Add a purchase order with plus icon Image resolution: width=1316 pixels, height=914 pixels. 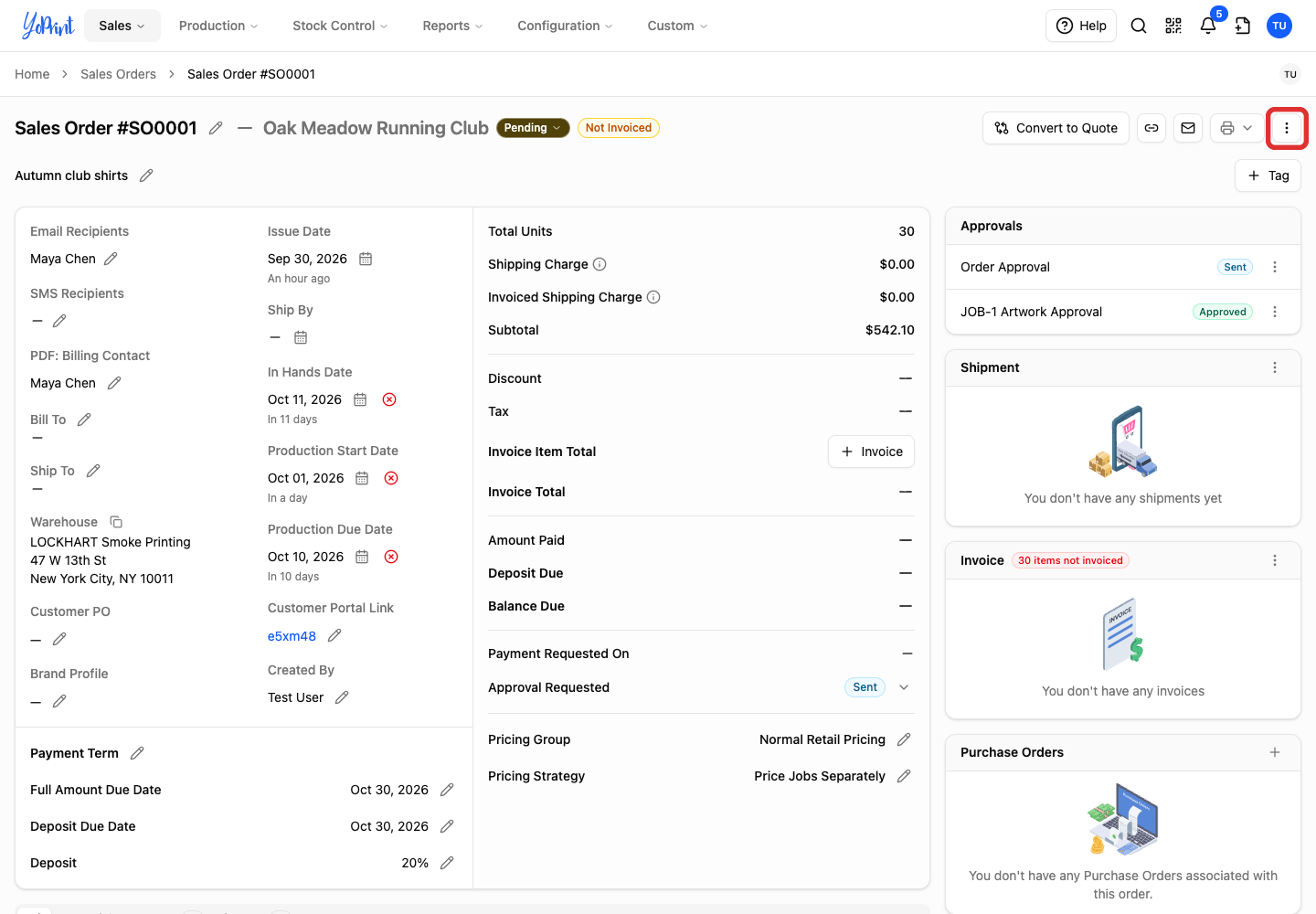point(1275,752)
